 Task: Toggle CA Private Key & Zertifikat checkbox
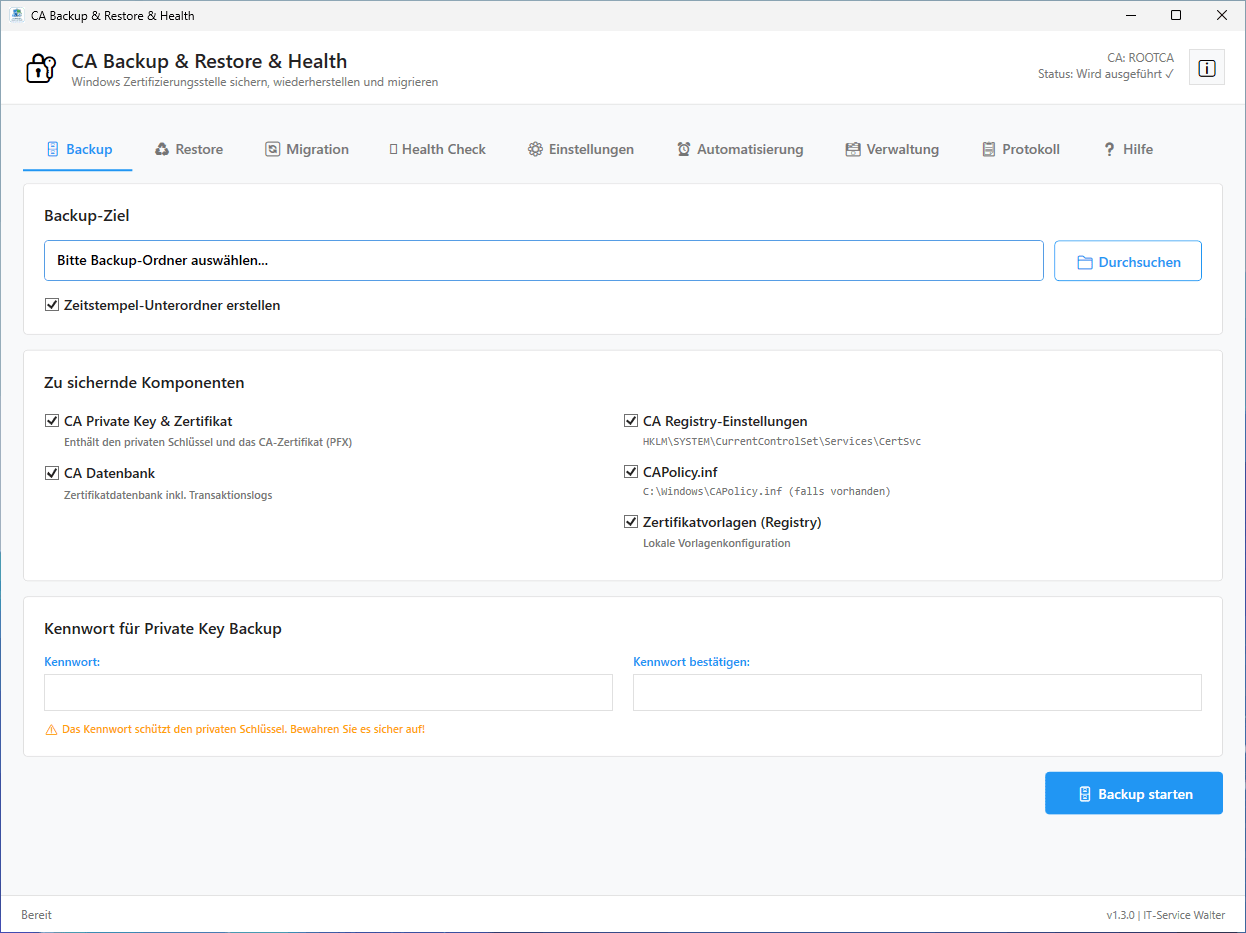click(52, 421)
